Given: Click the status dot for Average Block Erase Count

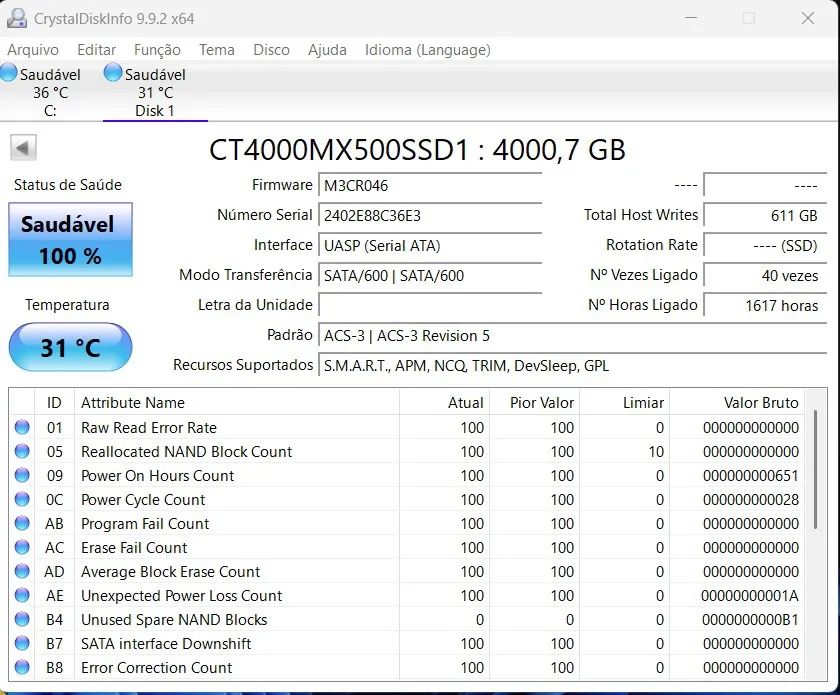Looking at the screenshot, I should coord(22,571).
